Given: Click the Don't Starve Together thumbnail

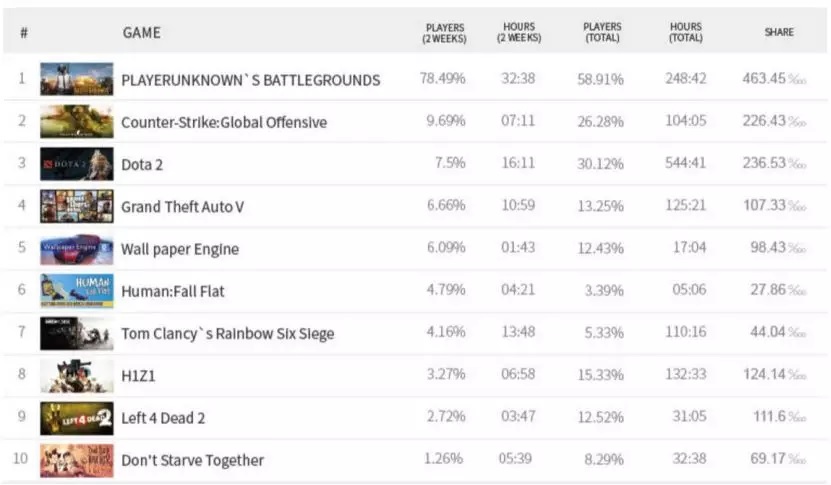Looking at the screenshot, I should click(x=76, y=460).
